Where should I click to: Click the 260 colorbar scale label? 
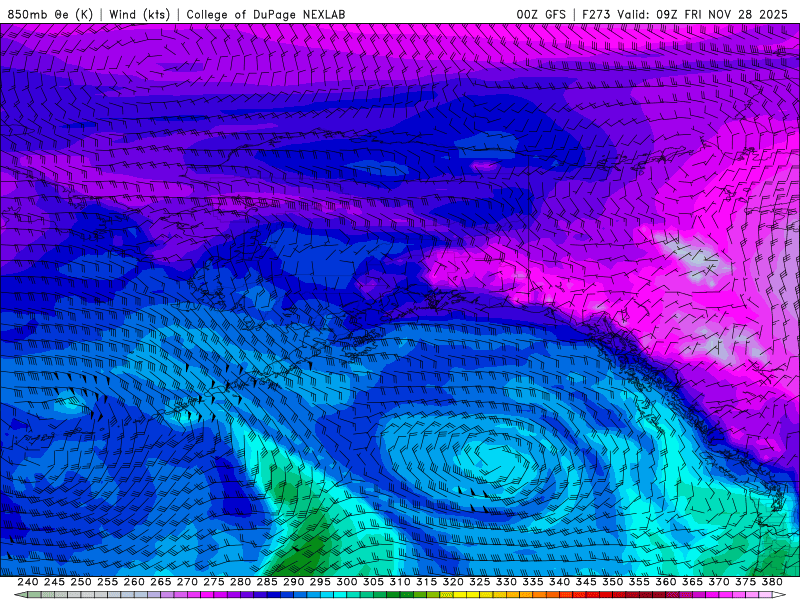[x=134, y=582]
